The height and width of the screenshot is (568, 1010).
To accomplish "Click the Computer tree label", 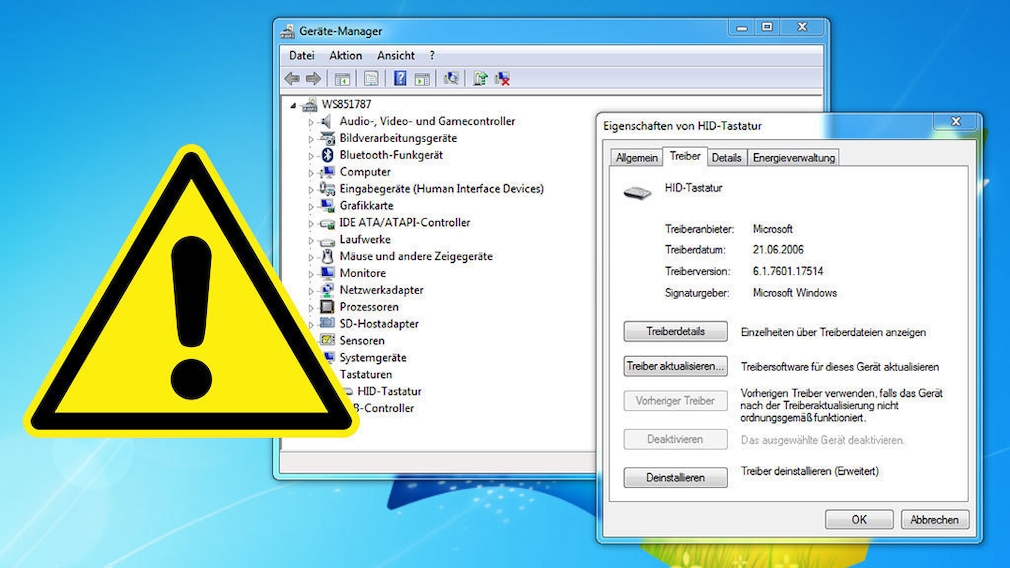I will coord(365,172).
